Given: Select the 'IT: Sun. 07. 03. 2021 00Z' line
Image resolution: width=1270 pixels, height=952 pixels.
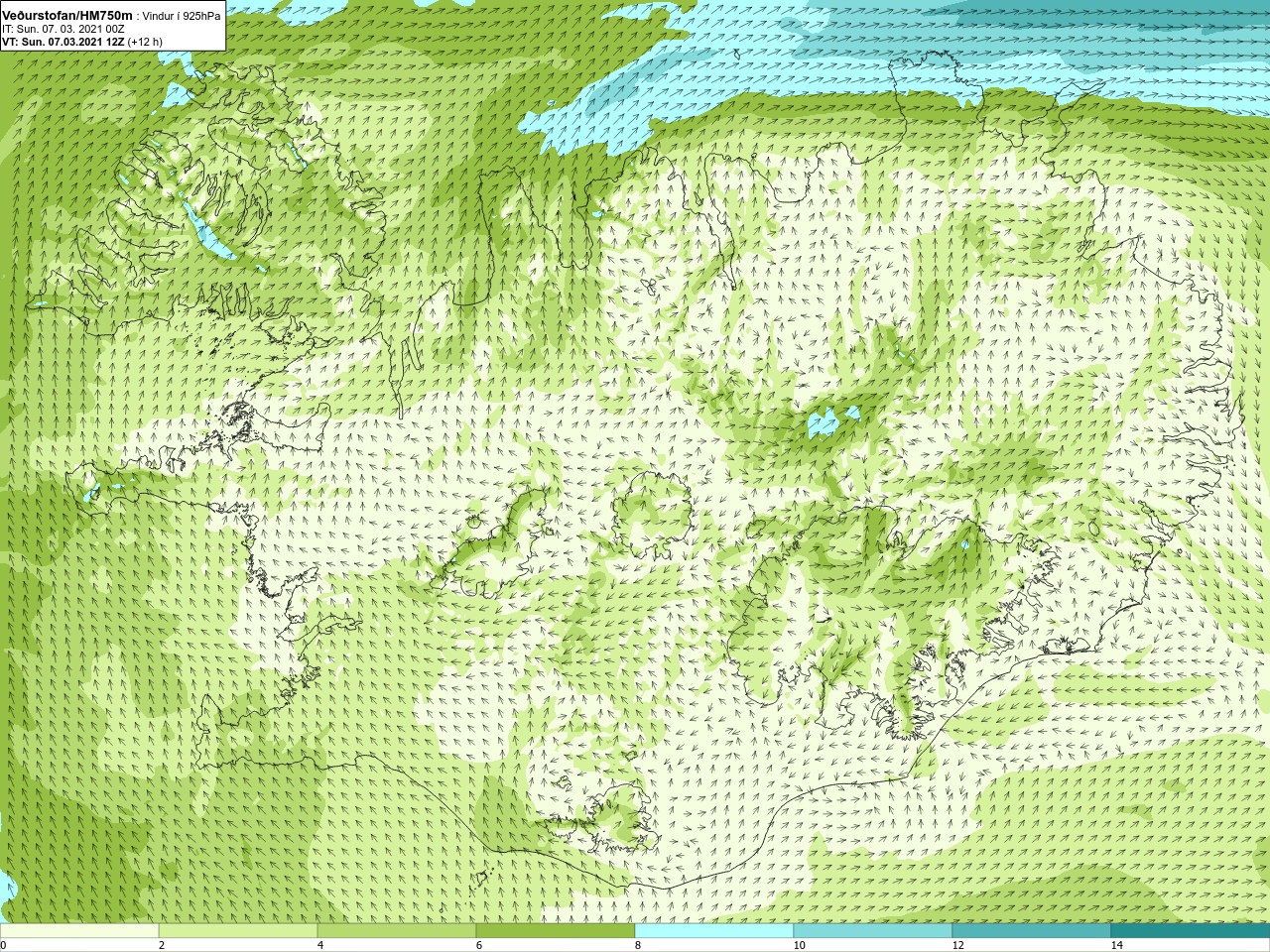Looking at the screenshot, I should (x=63, y=29).
